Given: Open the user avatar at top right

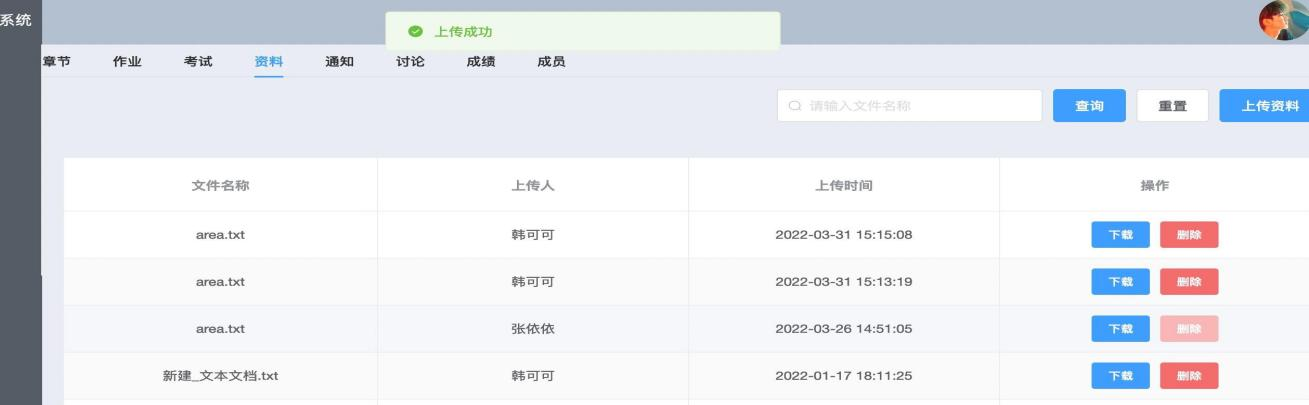Looking at the screenshot, I should pyautogui.click(x=1283, y=19).
